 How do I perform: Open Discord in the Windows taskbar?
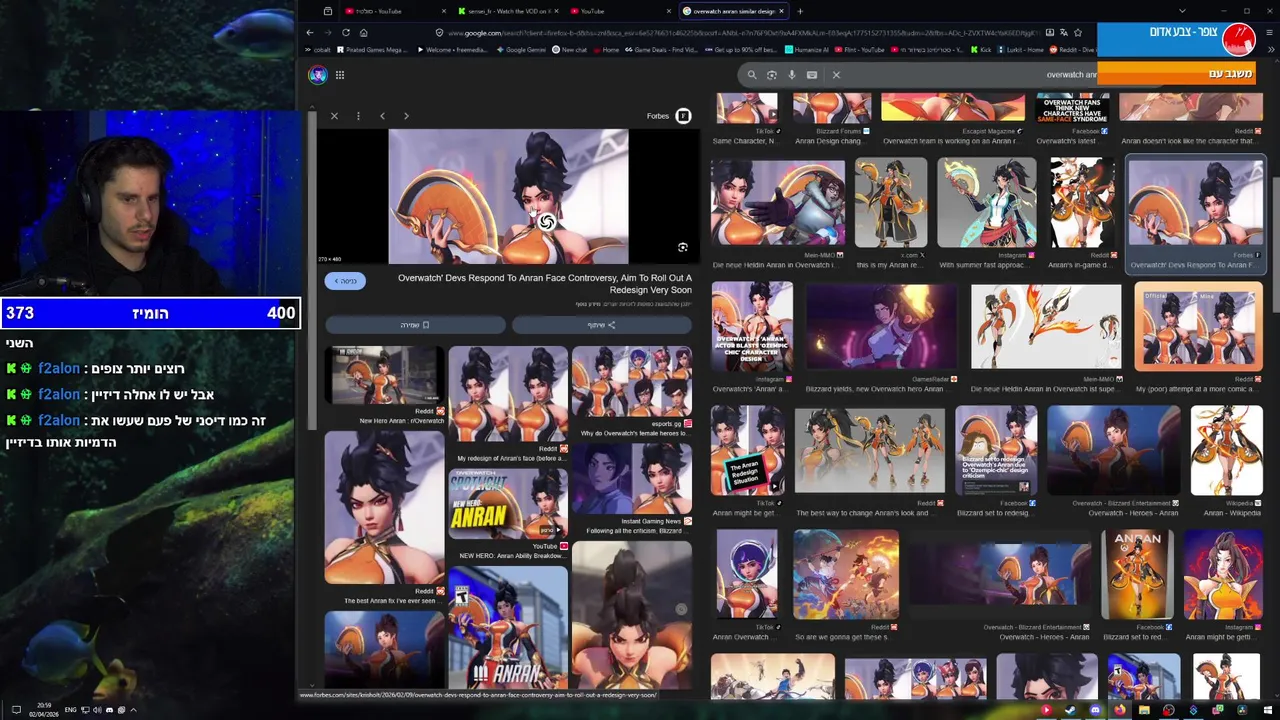1095,710
